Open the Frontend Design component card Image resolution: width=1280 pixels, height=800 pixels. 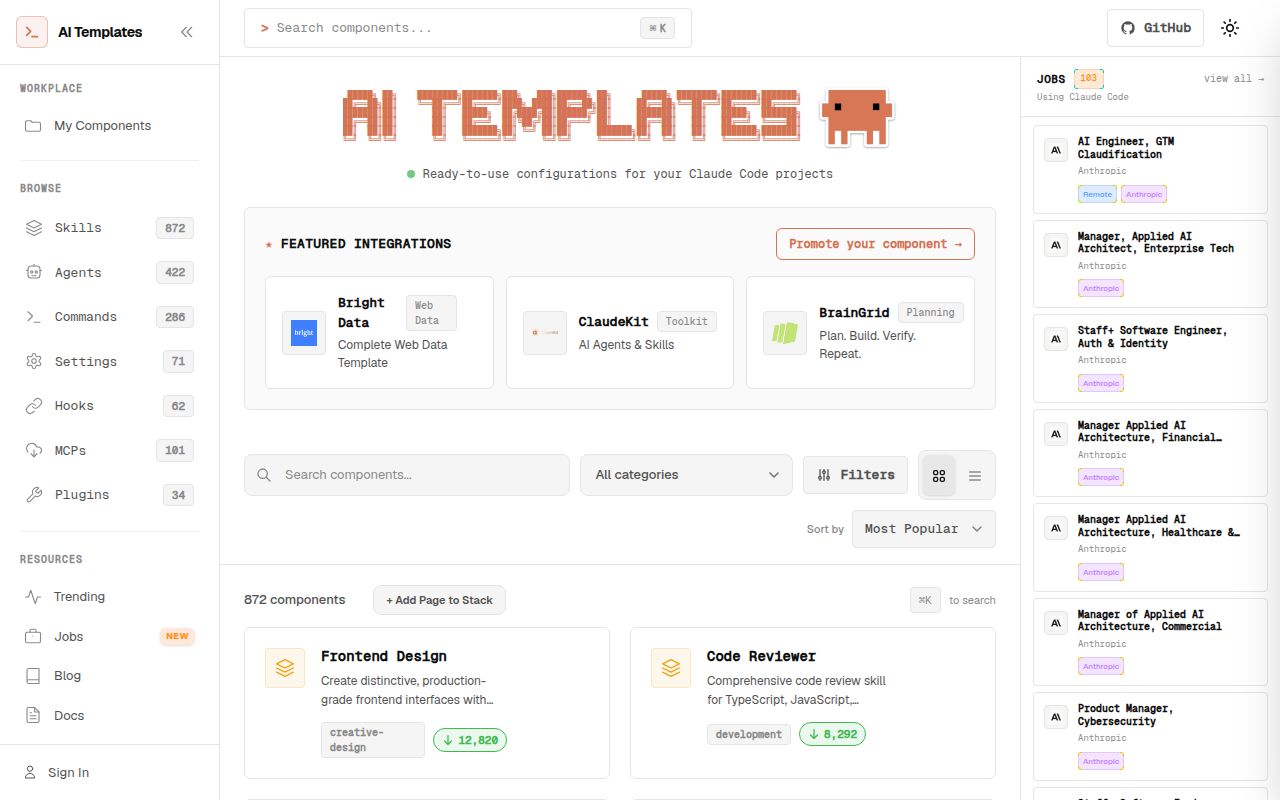pos(427,703)
